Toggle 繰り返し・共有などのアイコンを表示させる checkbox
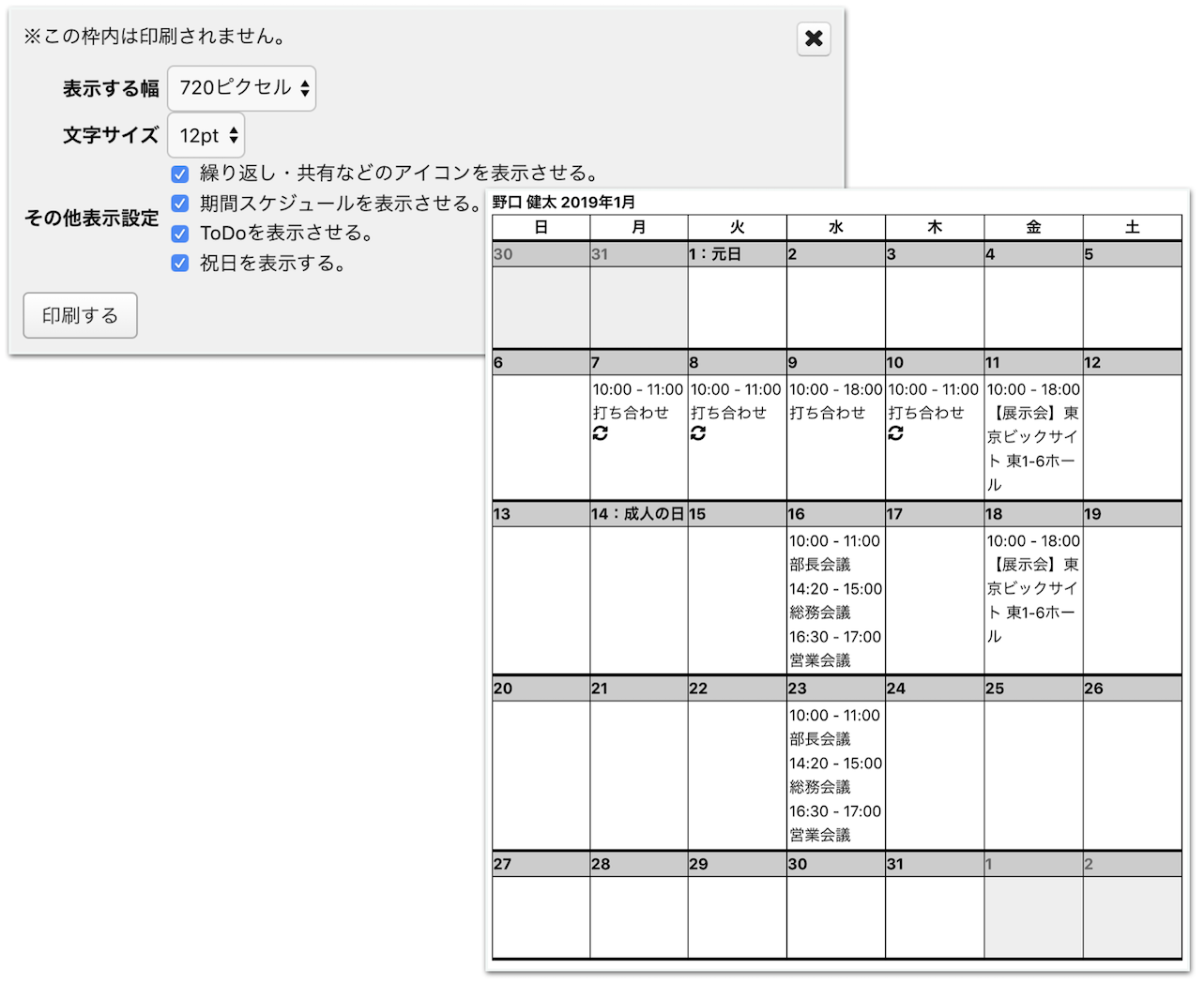Screen dimensions: 1204x984 pyautogui.click(x=180, y=174)
